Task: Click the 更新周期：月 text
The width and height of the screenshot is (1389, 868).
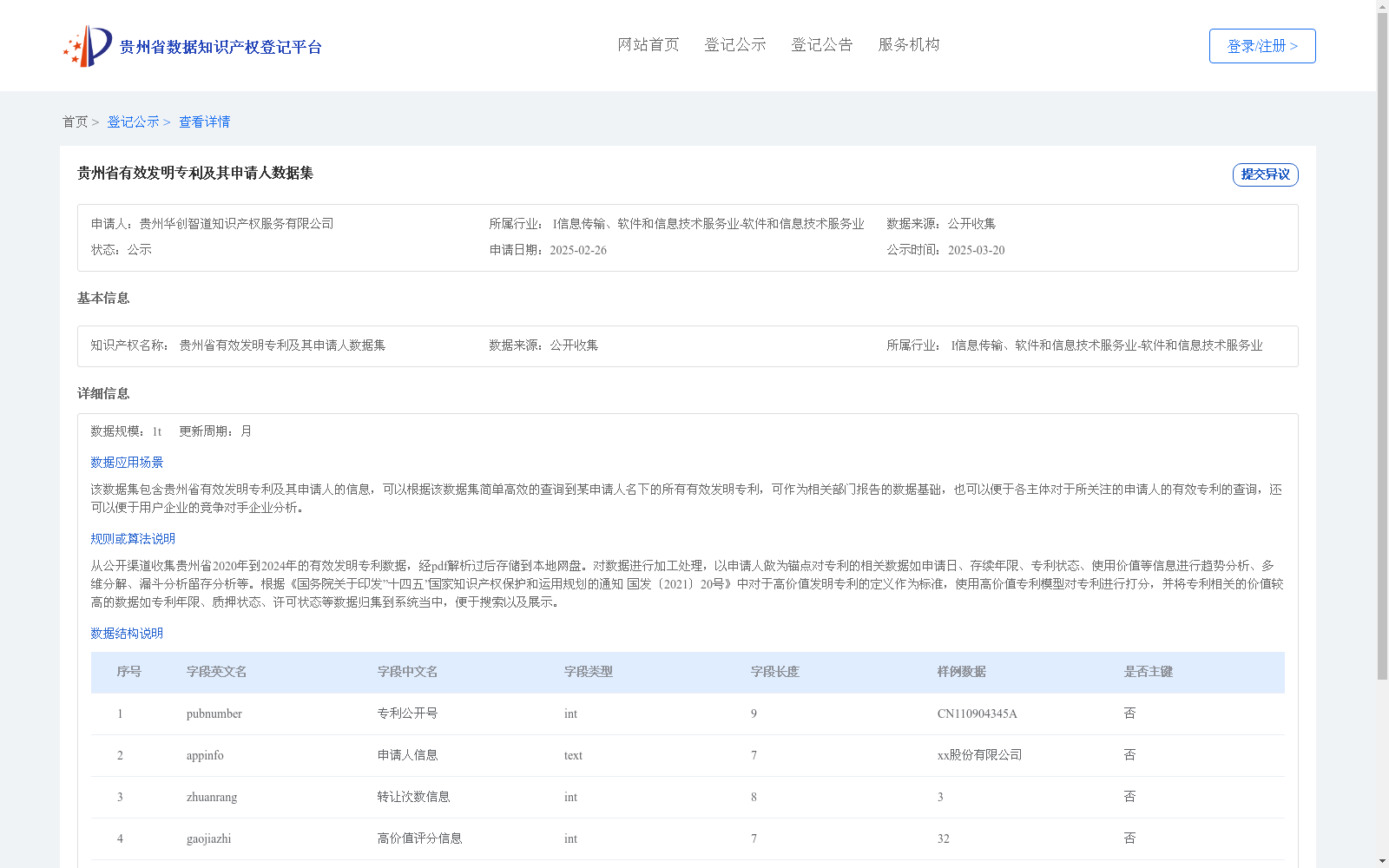Action: [x=215, y=431]
